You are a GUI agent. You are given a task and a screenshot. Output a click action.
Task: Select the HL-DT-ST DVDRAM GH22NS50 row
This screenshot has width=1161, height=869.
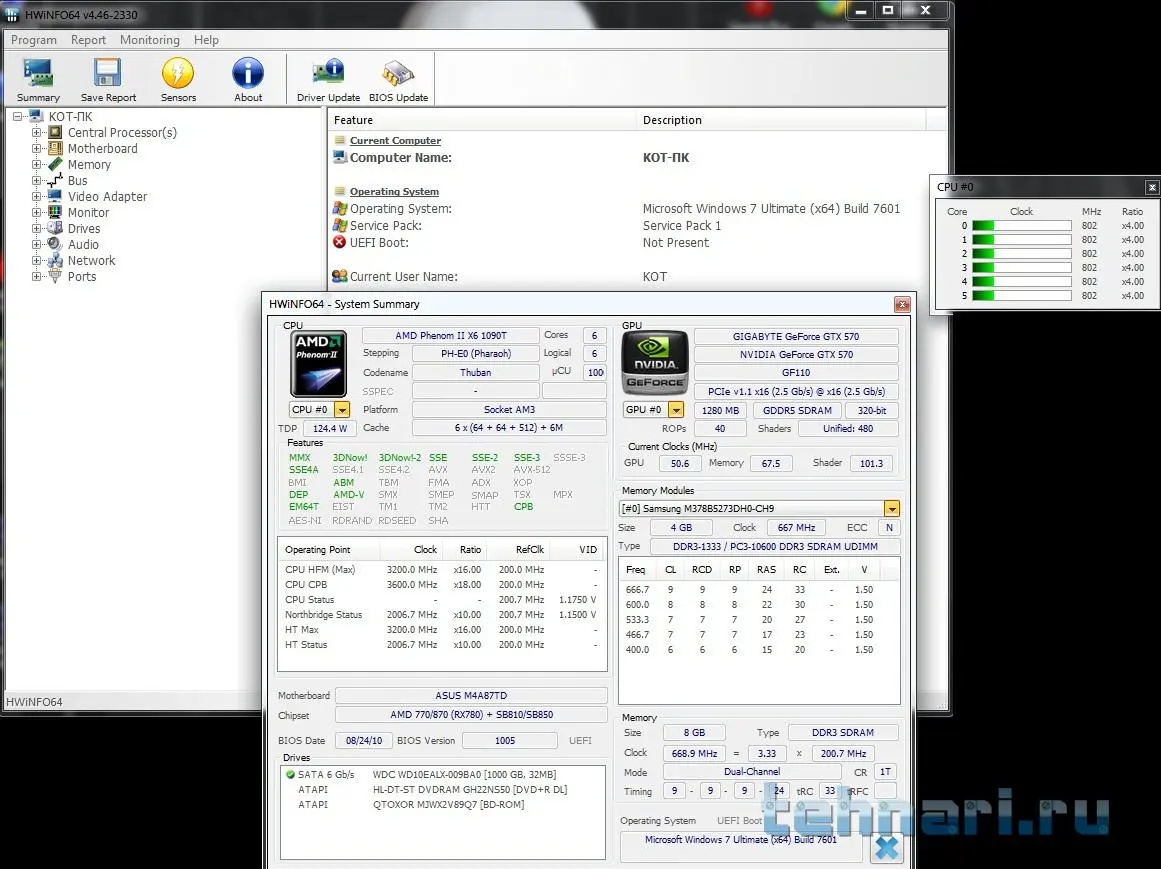(x=443, y=789)
